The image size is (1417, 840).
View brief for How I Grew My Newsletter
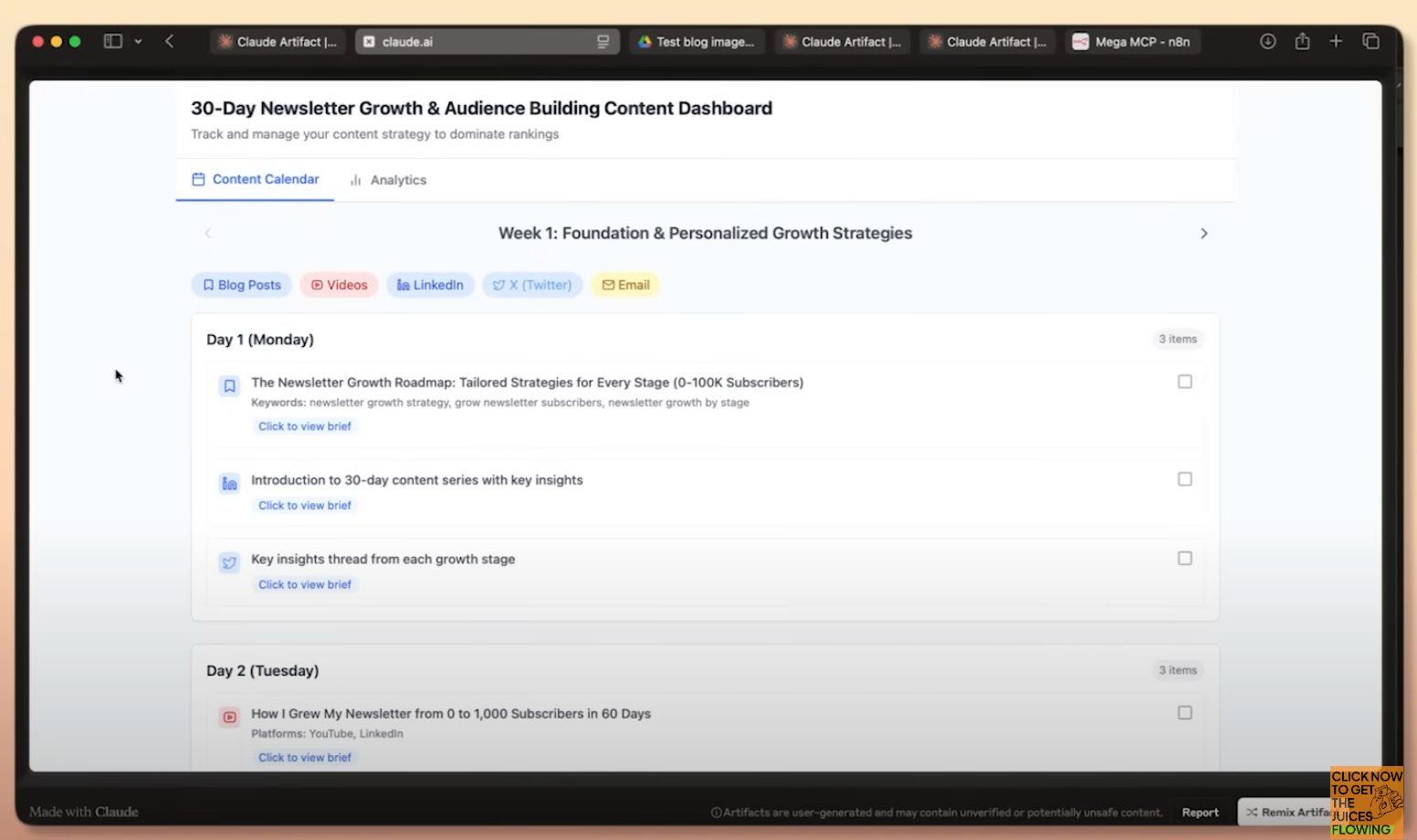point(305,758)
